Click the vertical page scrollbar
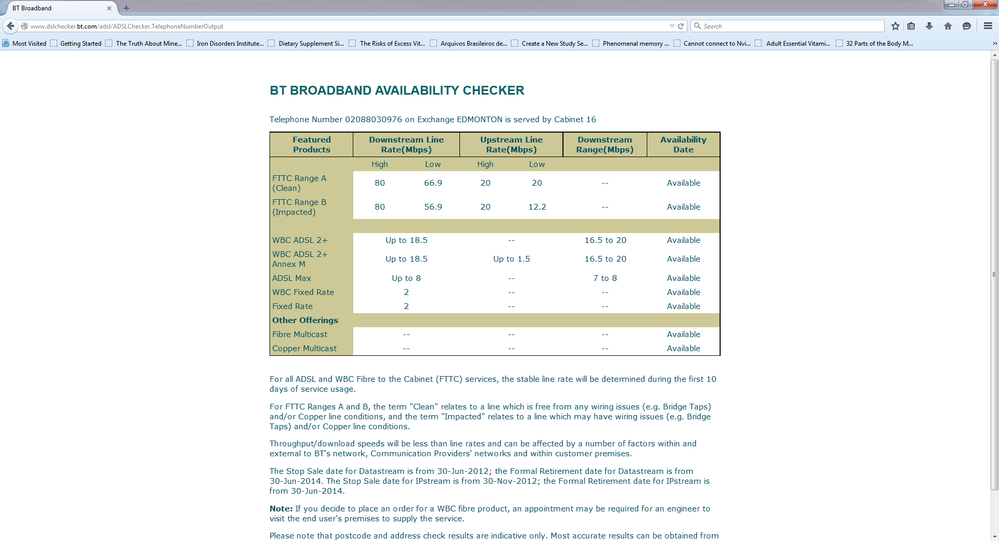This screenshot has width=999, height=541. [994, 274]
